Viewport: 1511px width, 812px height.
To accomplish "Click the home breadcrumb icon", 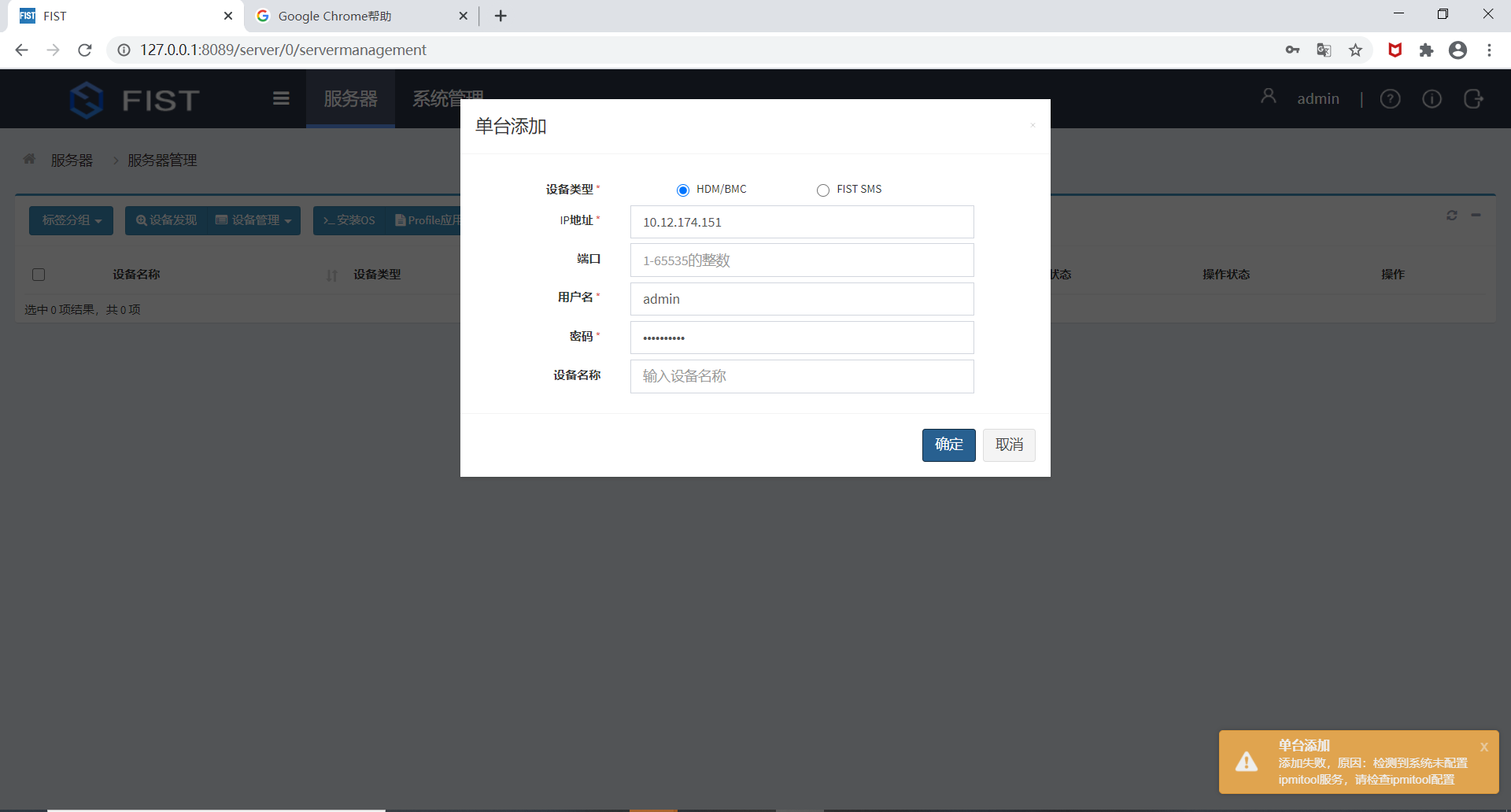I will click(29, 159).
